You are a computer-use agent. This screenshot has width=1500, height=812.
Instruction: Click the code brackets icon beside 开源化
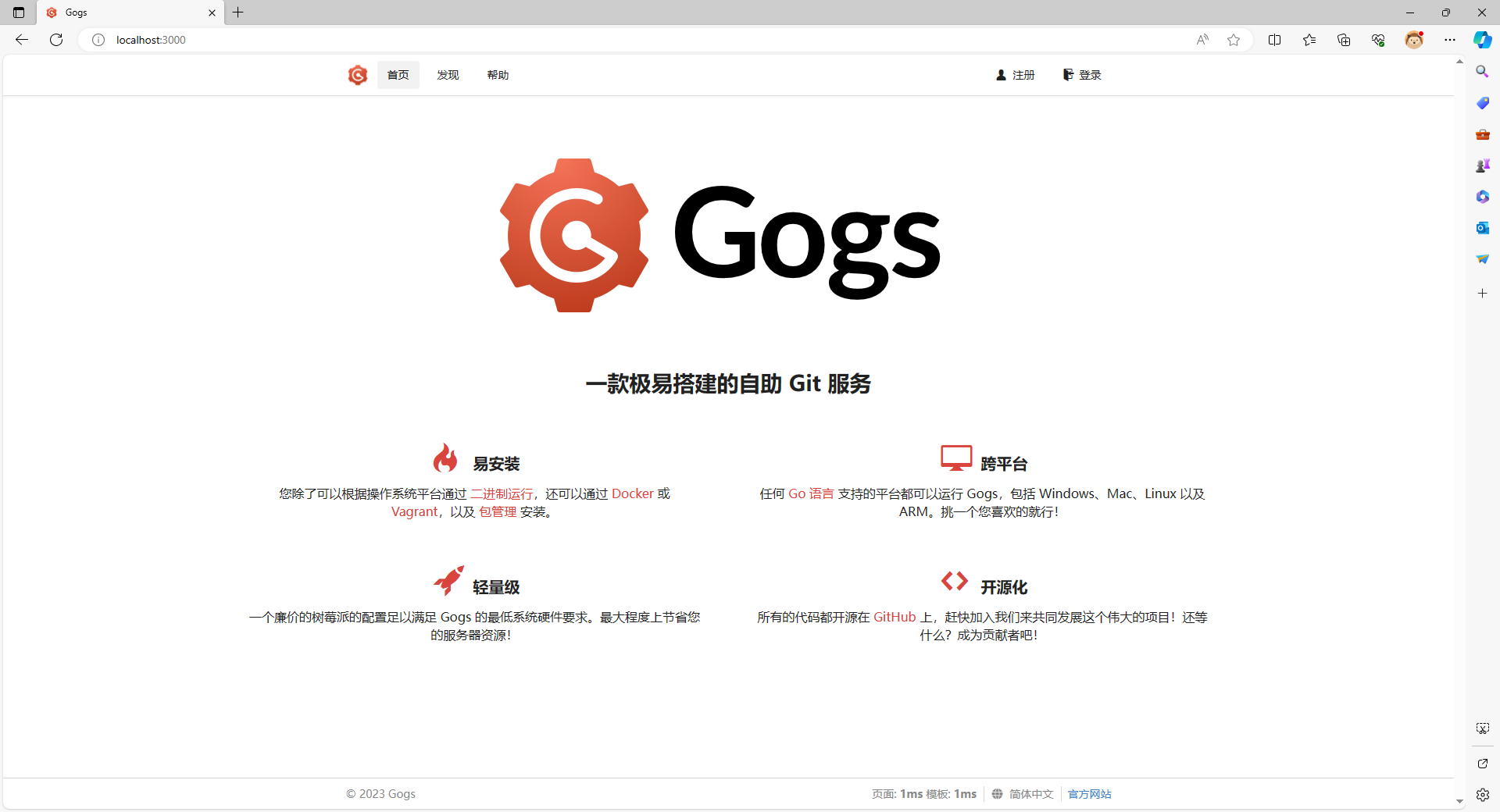(x=955, y=581)
